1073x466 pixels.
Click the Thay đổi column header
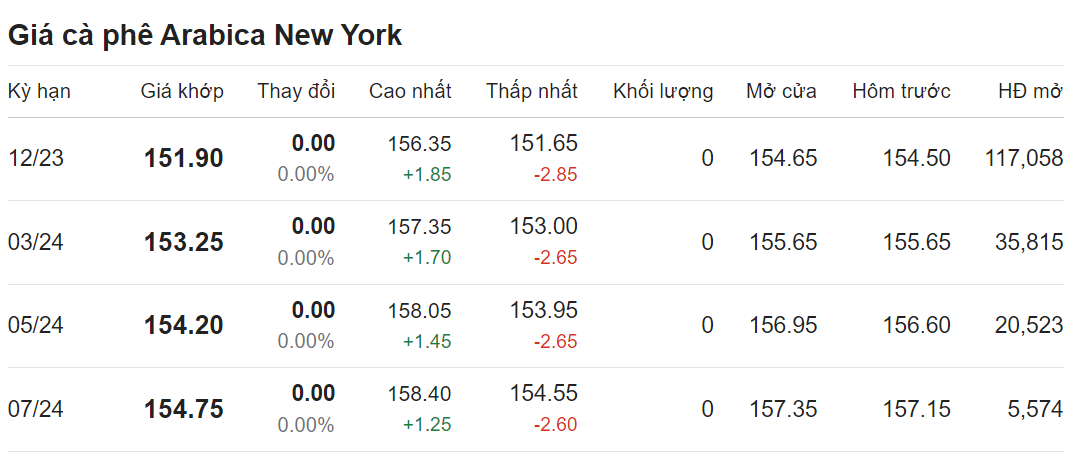tap(296, 91)
